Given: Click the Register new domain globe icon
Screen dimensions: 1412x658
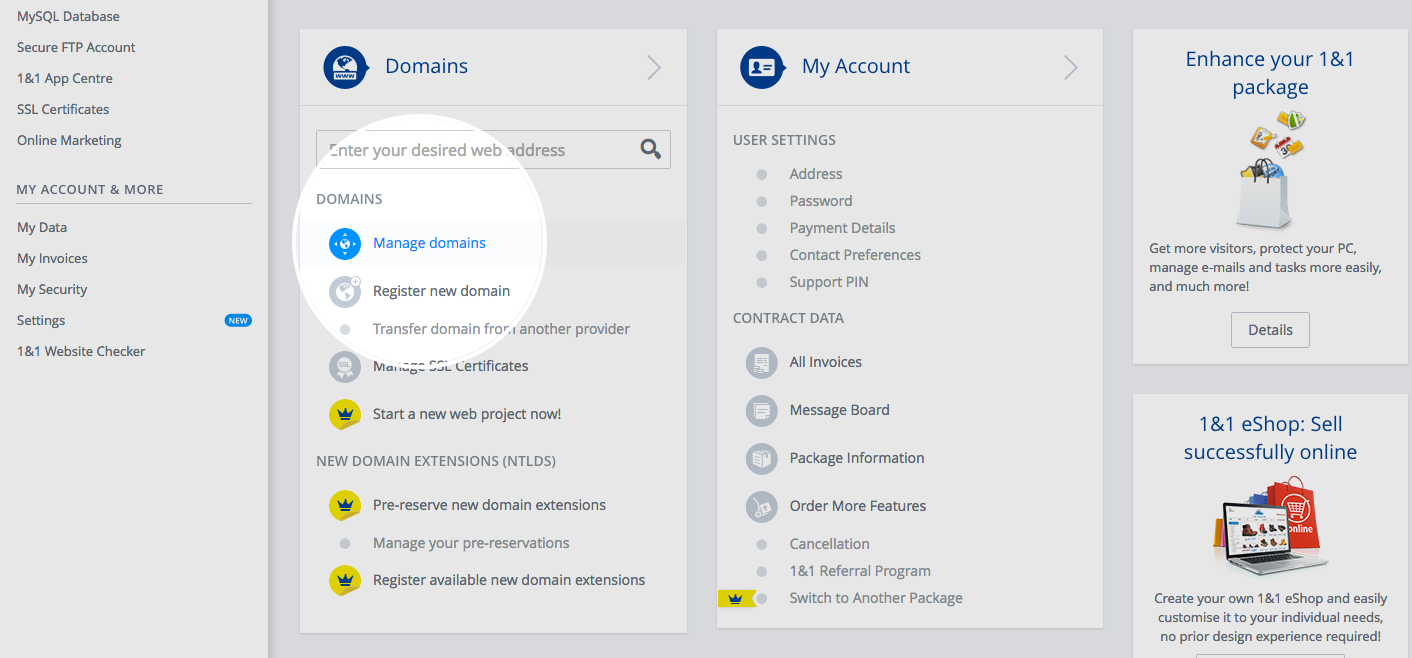Looking at the screenshot, I should point(345,291).
